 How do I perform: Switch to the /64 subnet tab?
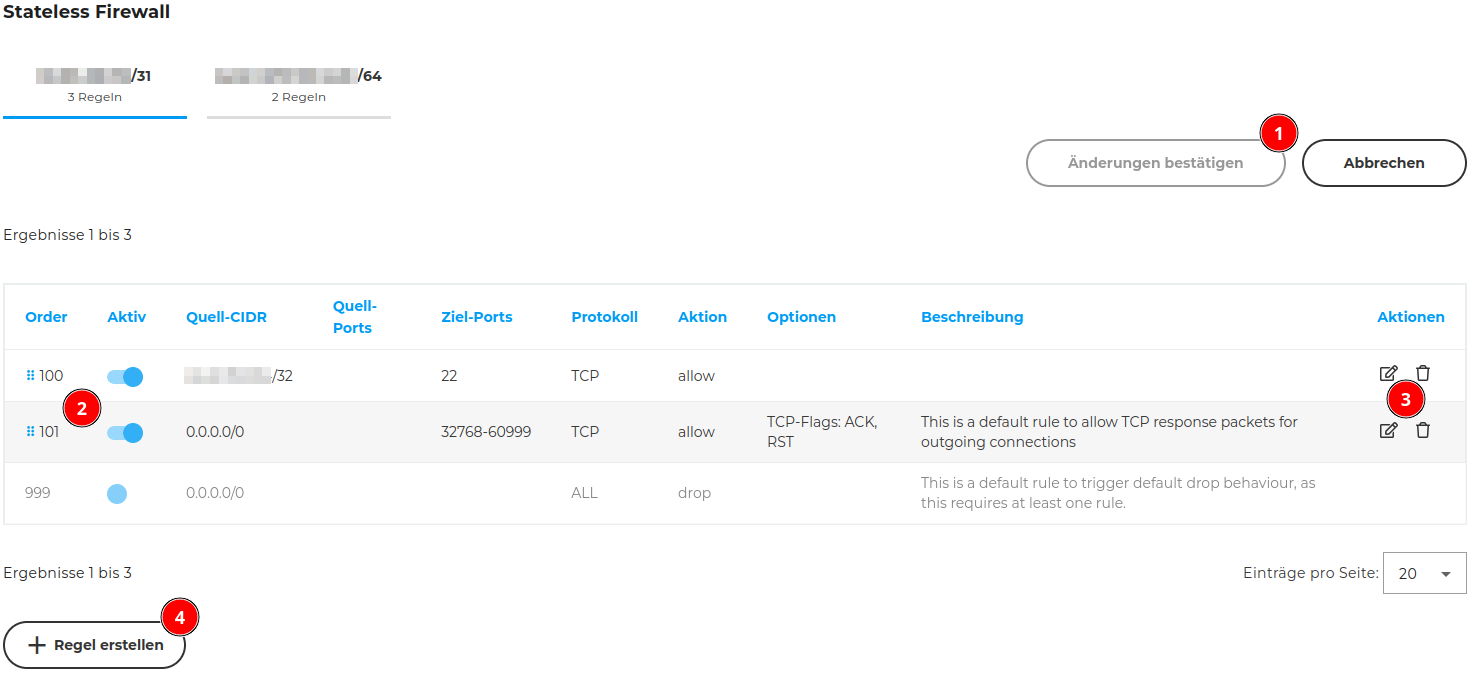pos(299,85)
